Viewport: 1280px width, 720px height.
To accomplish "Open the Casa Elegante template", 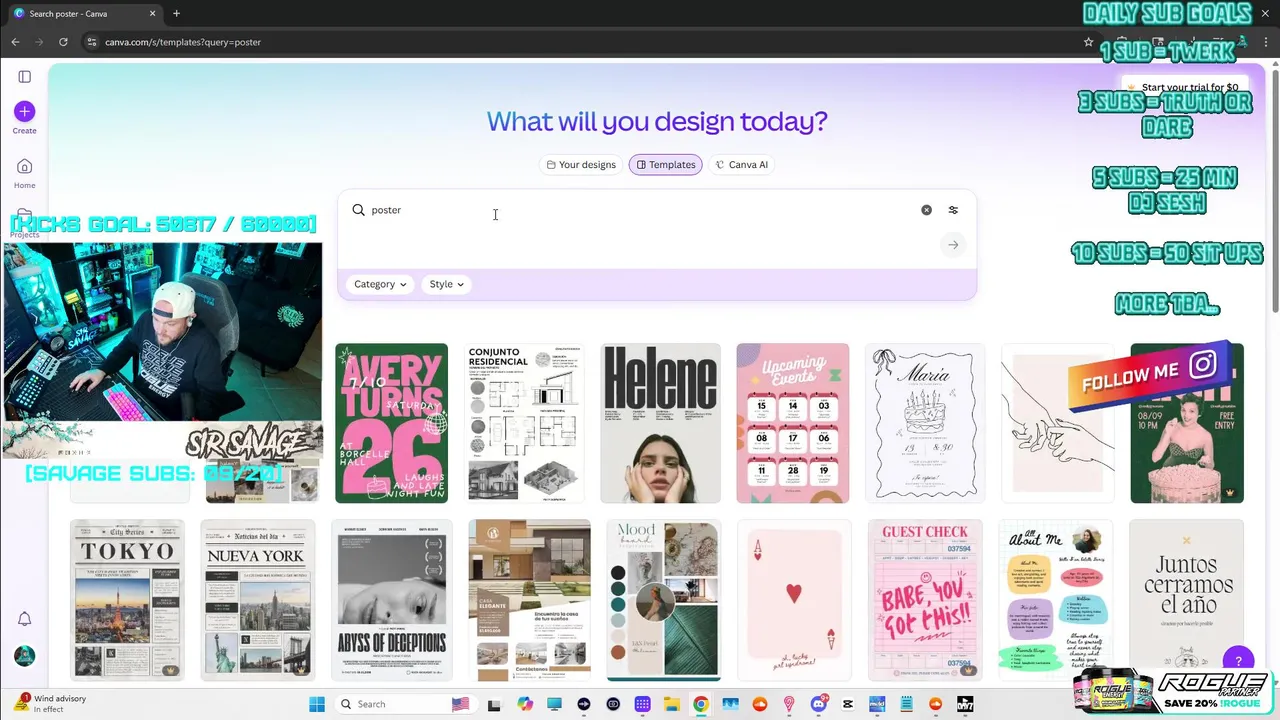I will [x=529, y=600].
